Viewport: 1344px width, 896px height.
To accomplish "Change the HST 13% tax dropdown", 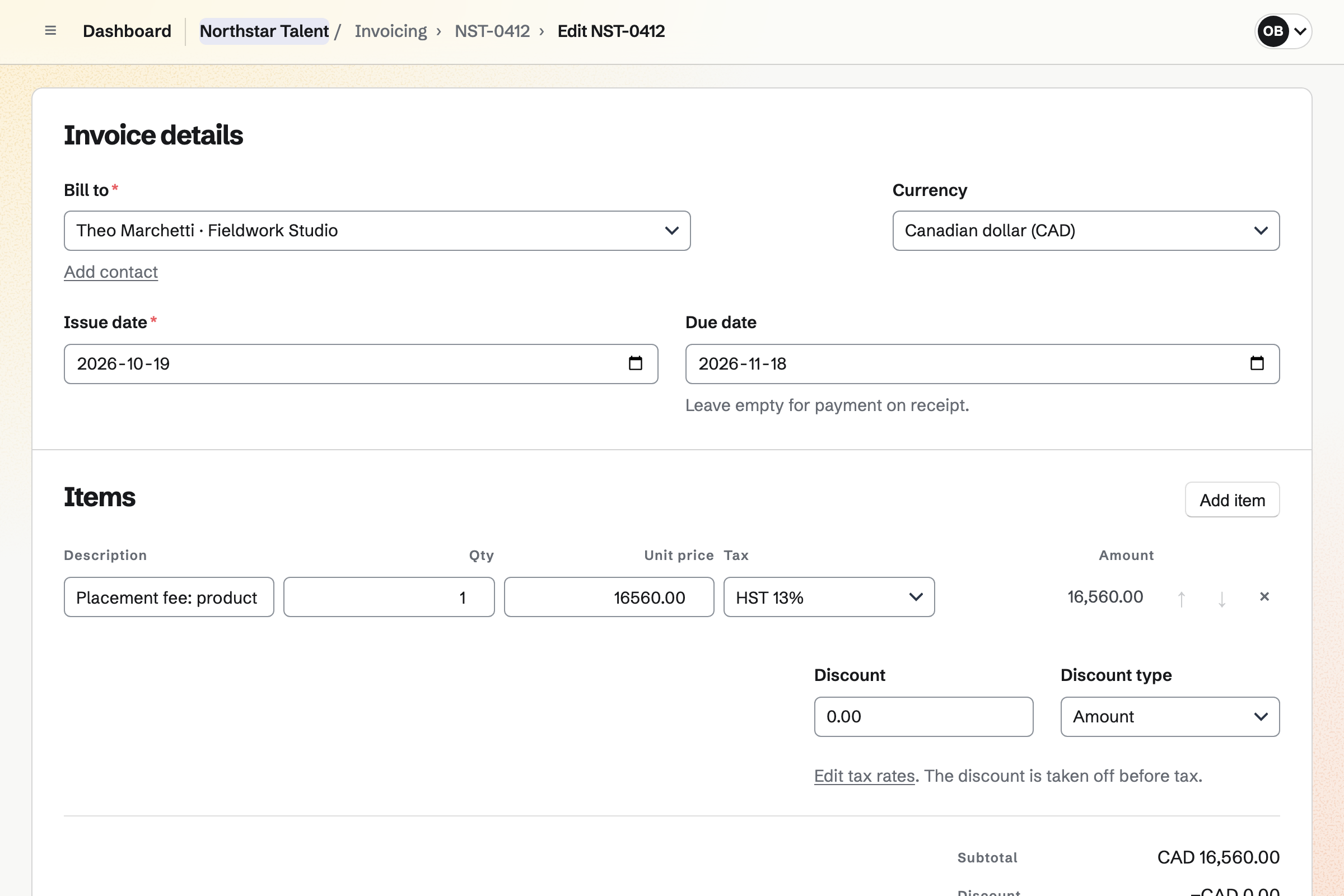I will (829, 597).
